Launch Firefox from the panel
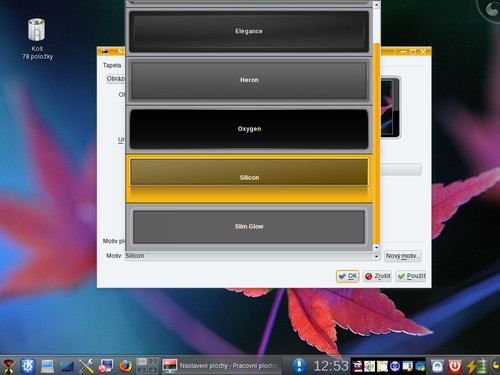The height and width of the screenshot is (375, 500). coord(125,366)
